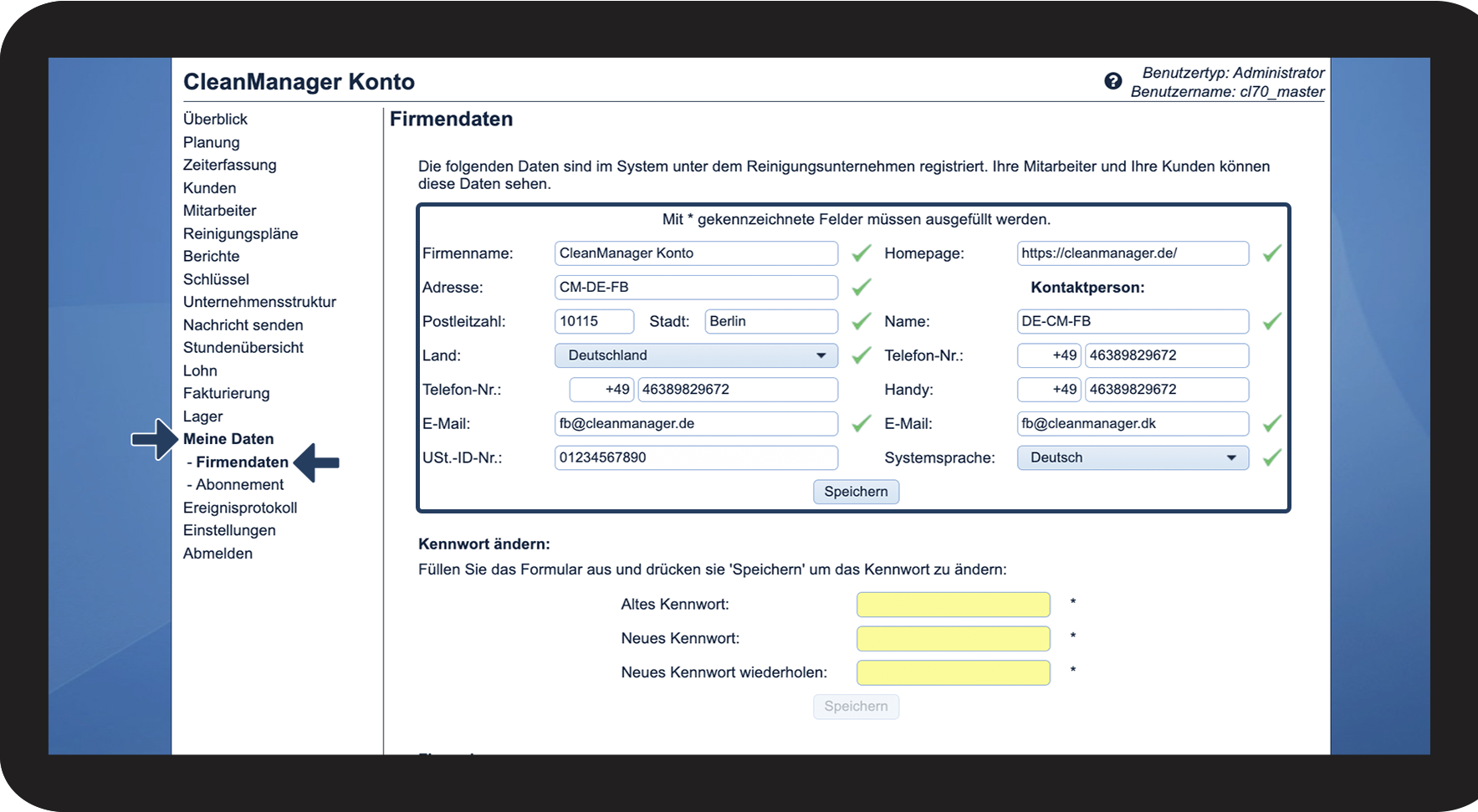The image size is (1478, 812).
Task: Click the Stadt field showing Berlin
Action: pyautogui.click(x=771, y=322)
